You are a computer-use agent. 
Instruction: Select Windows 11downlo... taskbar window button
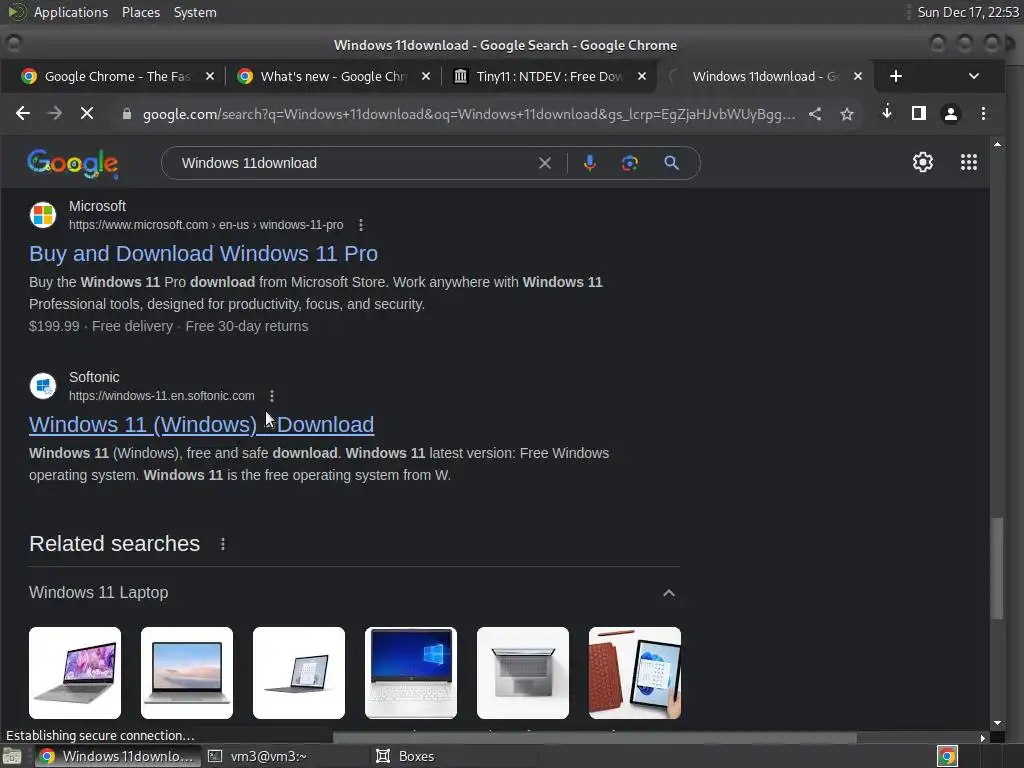pos(118,756)
